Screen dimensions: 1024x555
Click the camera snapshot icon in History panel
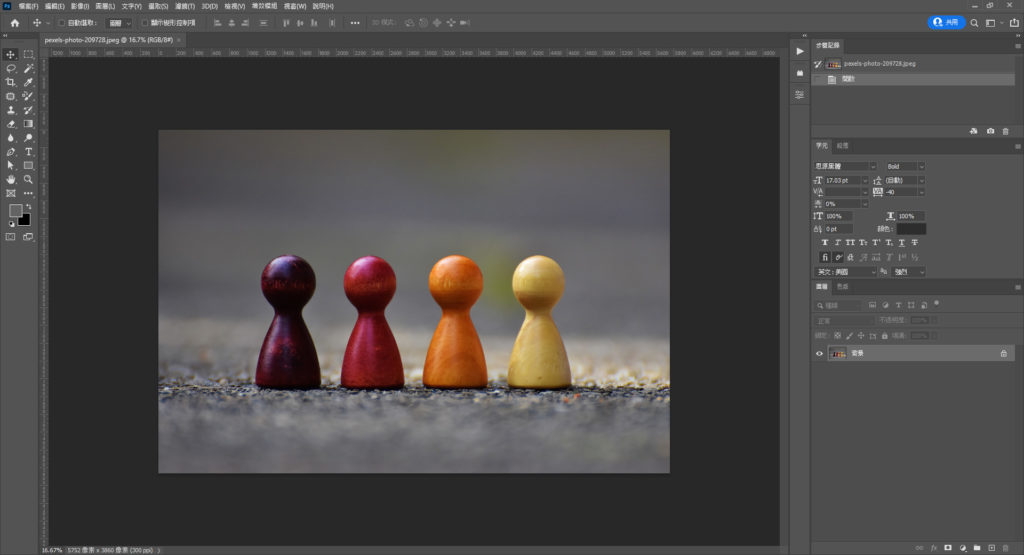click(990, 131)
